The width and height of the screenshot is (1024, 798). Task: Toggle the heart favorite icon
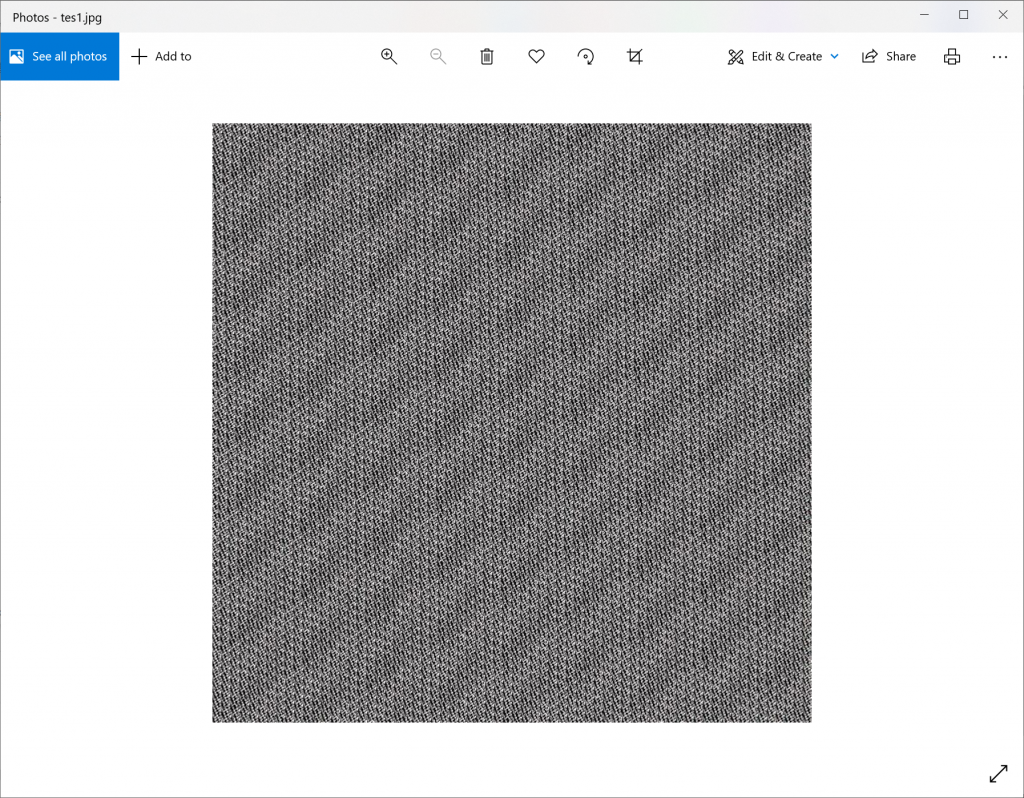point(536,57)
